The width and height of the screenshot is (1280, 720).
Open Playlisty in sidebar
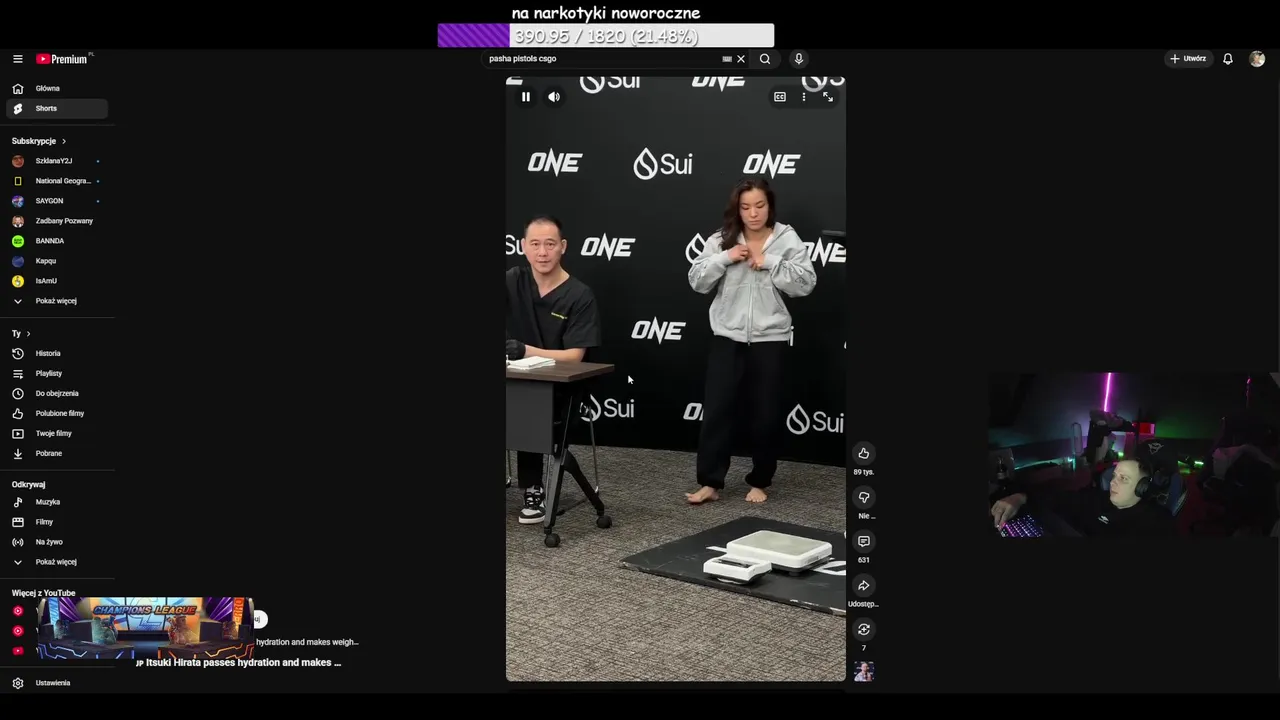pyautogui.click(x=58, y=373)
